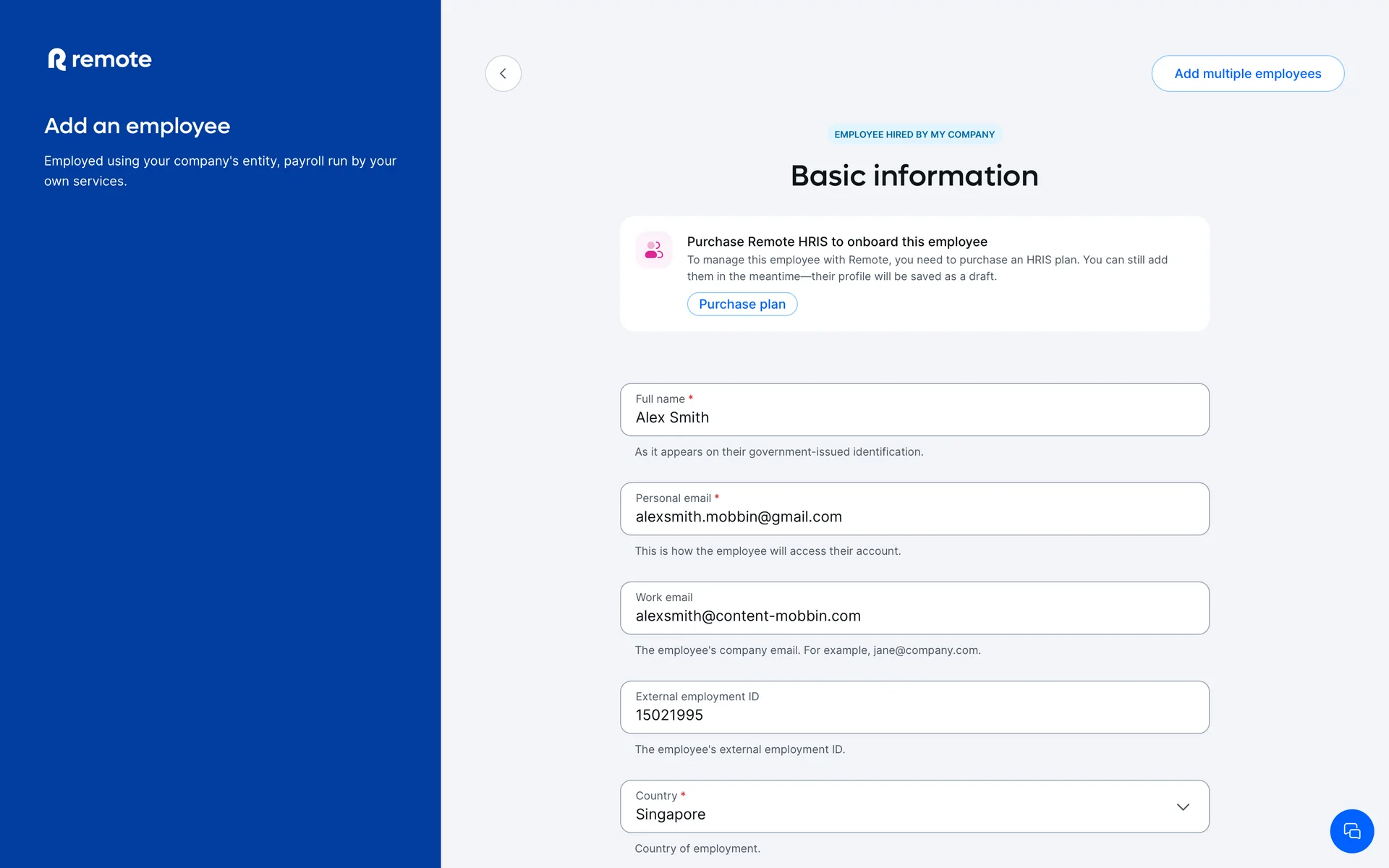Viewport: 1389px width, 868px height.
Task: Click the Remote logo
Action: (100, 59)
